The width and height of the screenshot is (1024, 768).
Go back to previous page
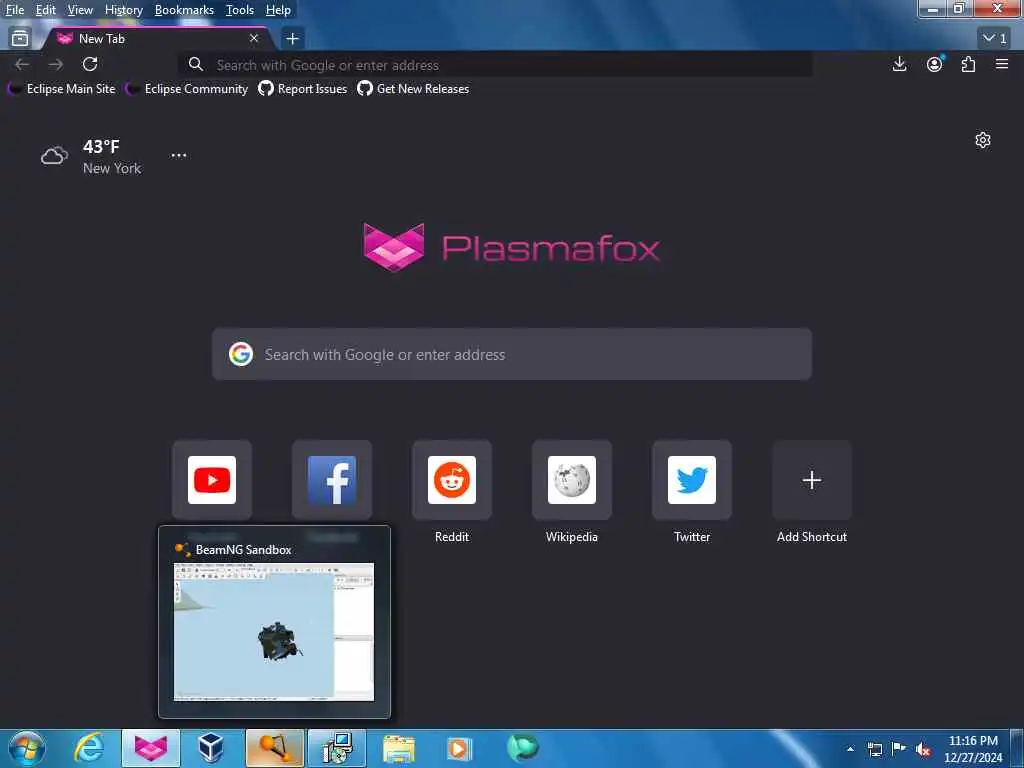click(x=22, y=64)
